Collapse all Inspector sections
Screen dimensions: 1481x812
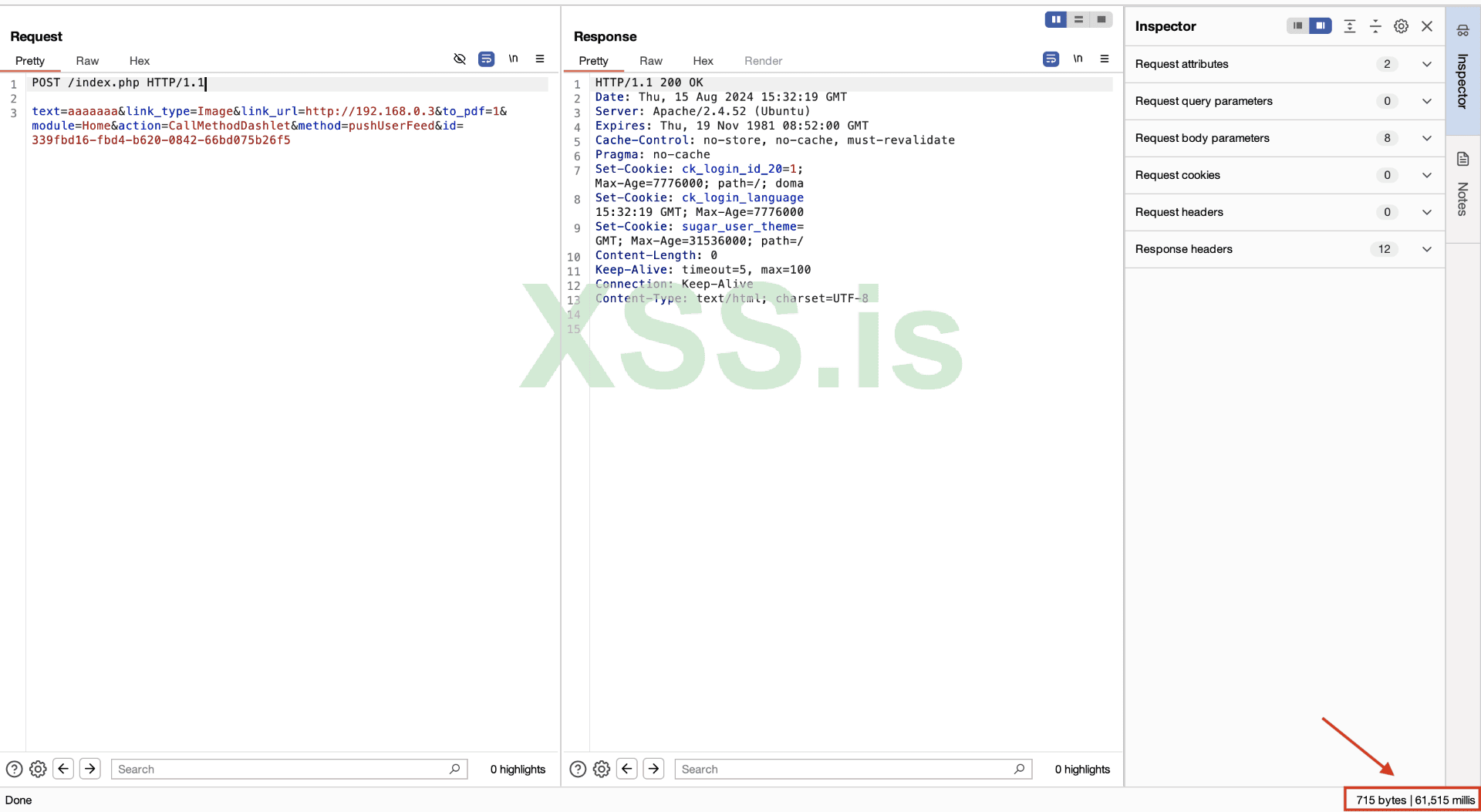1375,26
